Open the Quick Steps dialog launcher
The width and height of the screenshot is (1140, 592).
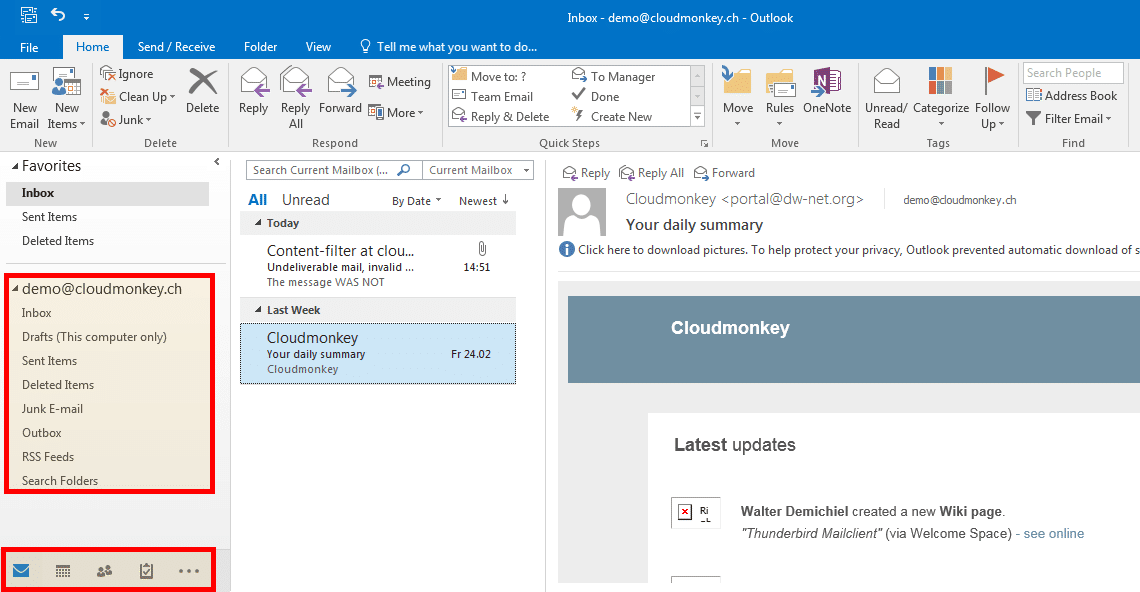click(x=704, y=143)
